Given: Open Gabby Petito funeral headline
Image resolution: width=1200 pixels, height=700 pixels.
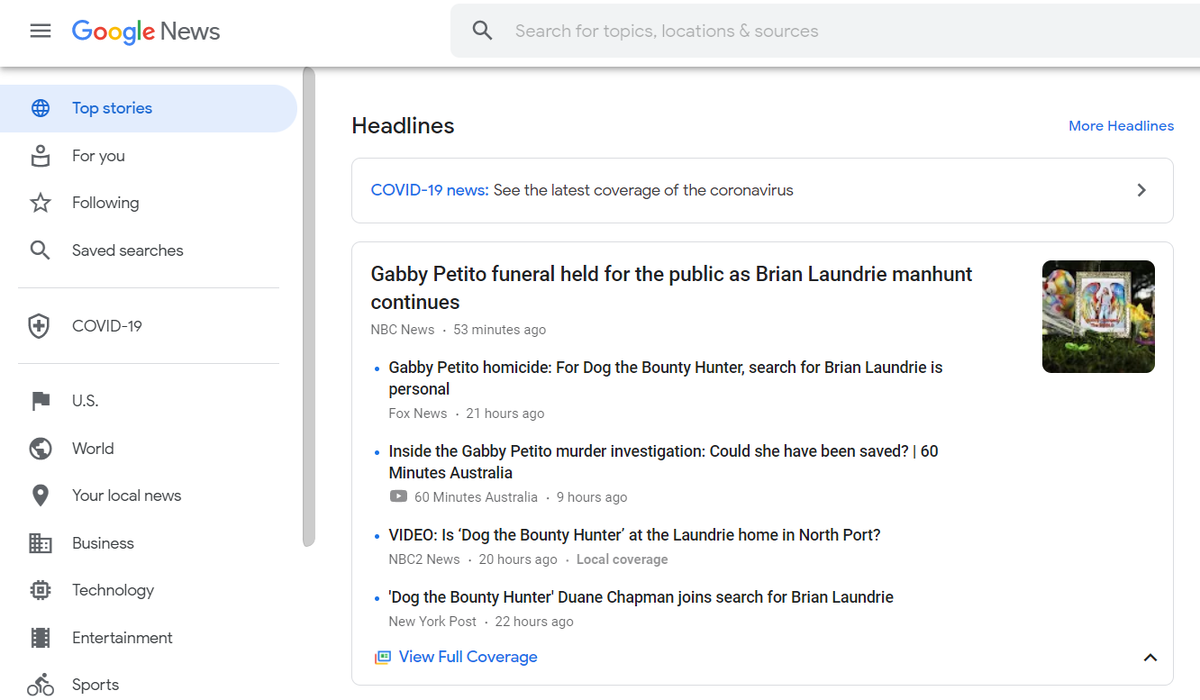Looking at the screenshot, I should [x=671, y=288].
